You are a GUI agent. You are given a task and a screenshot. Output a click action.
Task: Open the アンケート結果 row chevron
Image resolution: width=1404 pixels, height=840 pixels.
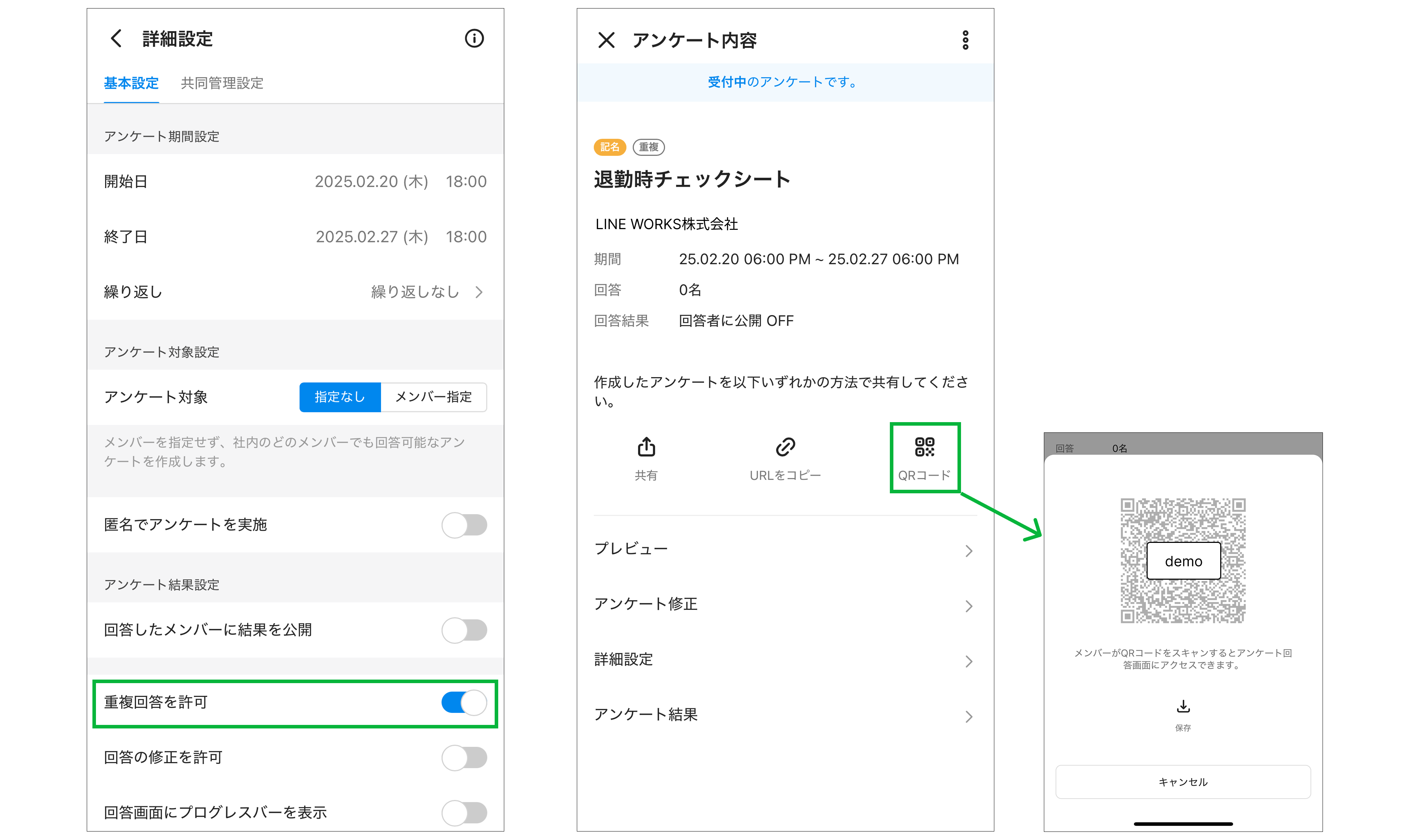tap(968, 717)
